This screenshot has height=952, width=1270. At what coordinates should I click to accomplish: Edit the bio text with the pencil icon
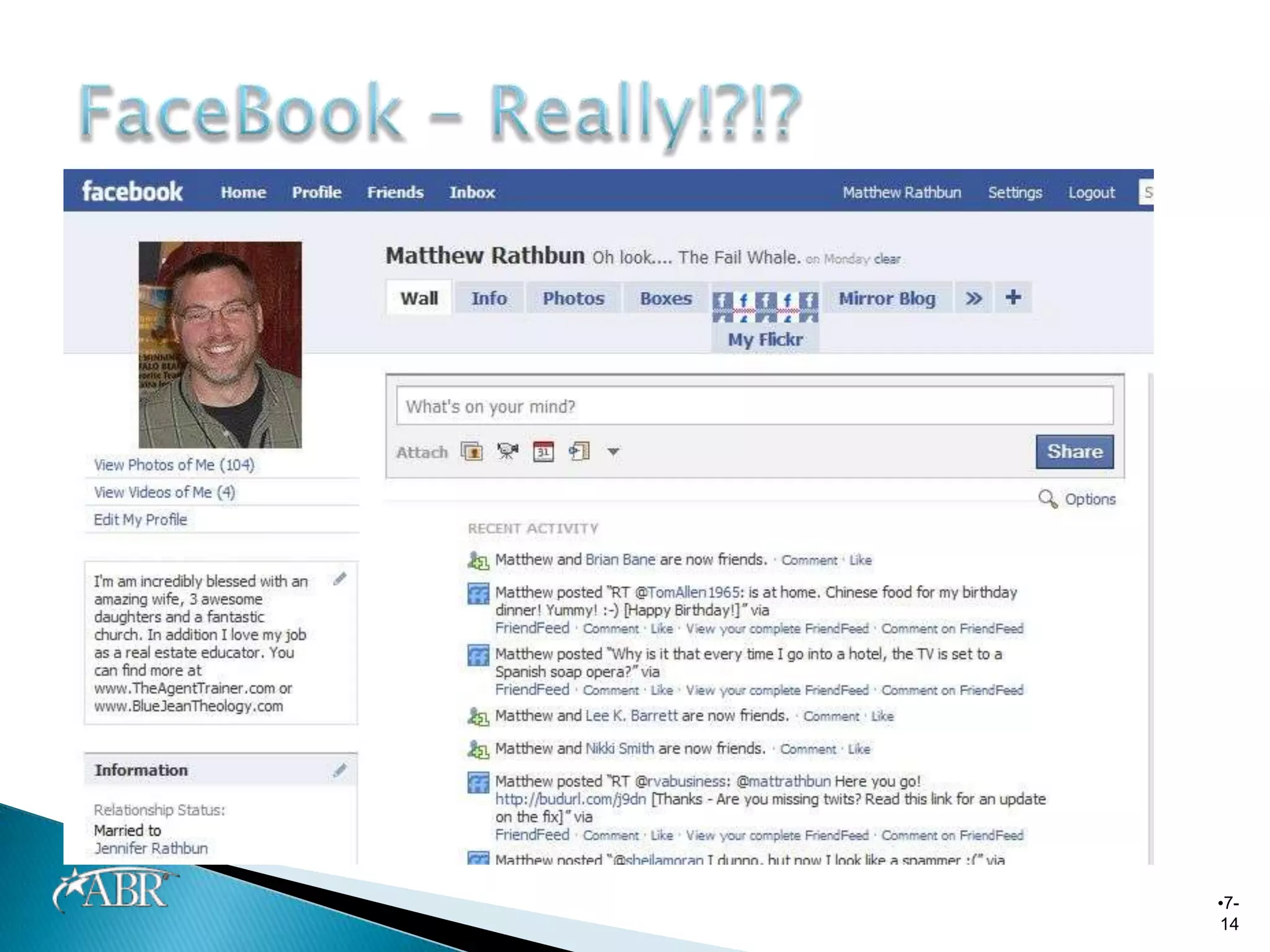[340, 579]
